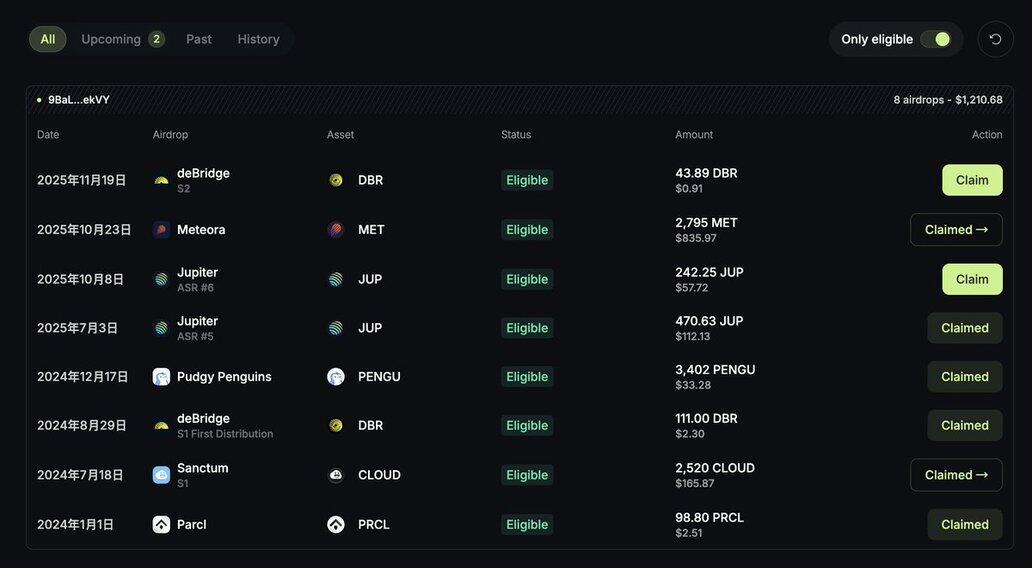
Task: Open the Past tab
Action: click(199, 39)
